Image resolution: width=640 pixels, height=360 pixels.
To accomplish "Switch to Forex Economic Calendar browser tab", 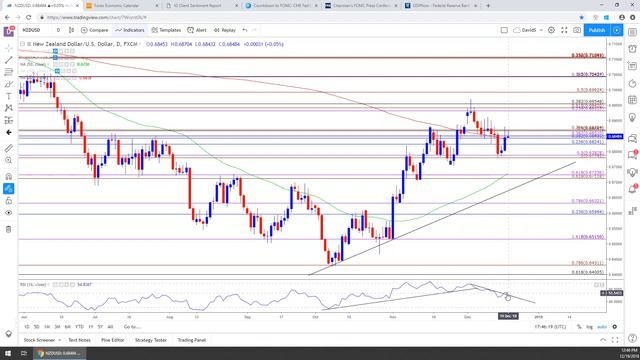I will tap(121, 6).
